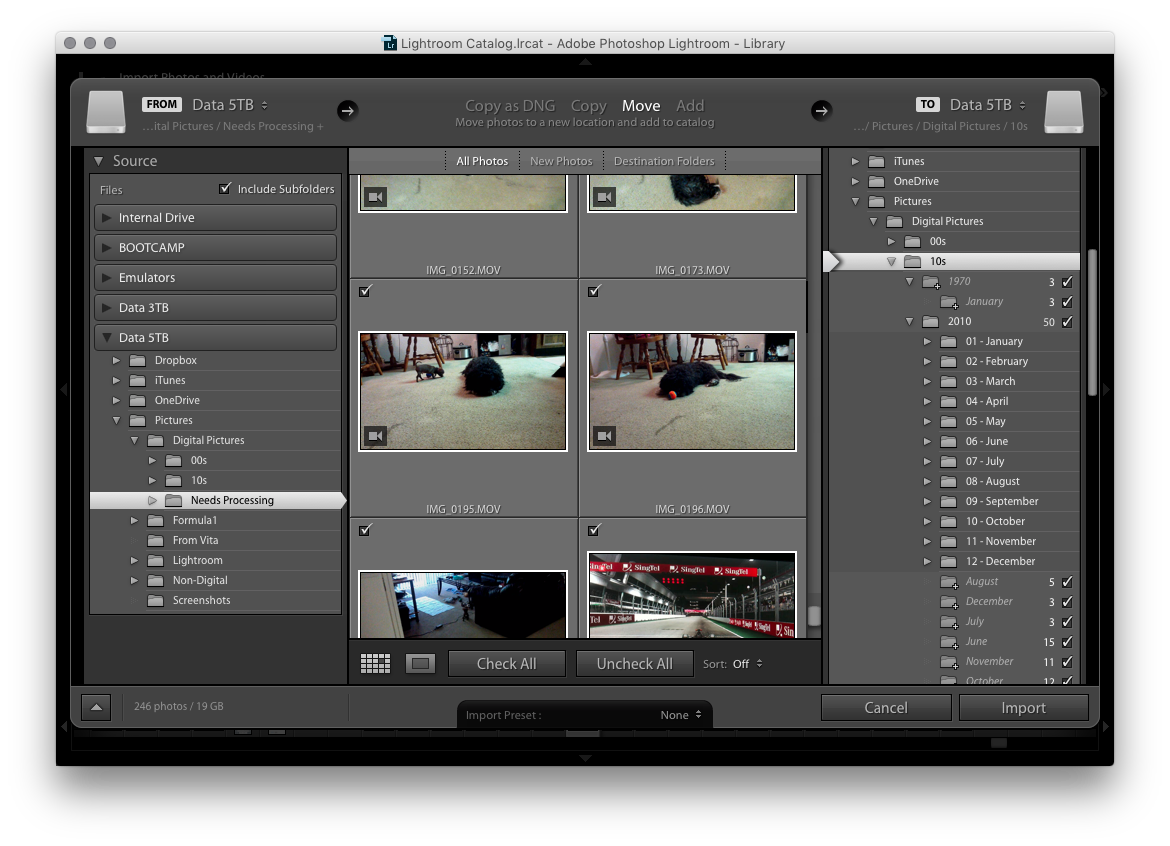1170x846 pixels.
Task: Switch to grid view icon
Action: pos(375,663)
